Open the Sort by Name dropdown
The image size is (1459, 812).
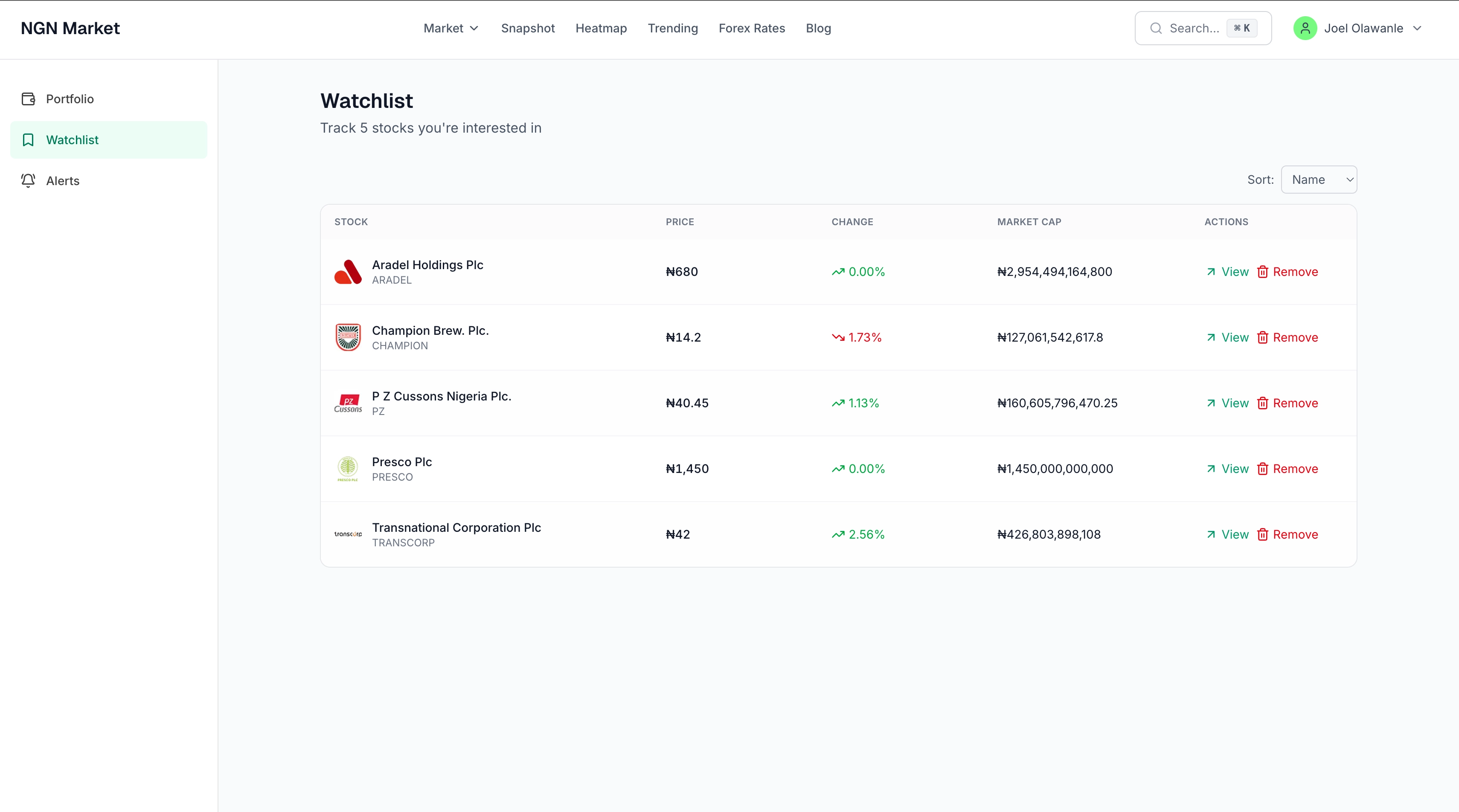click(1319, 180)
